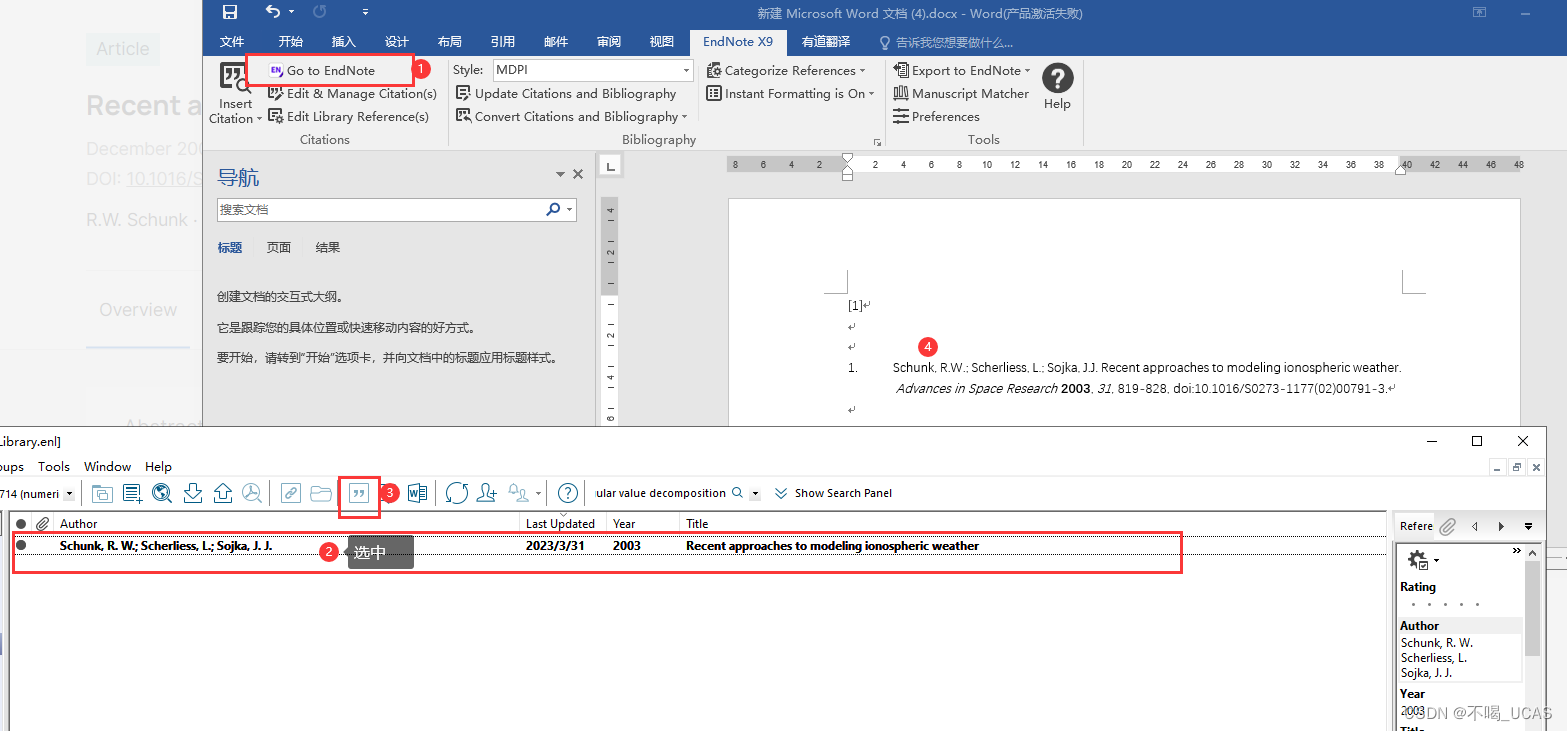Screen dimensions: 1567x731
Task: Click EndNote Open Link icon
Action: (291, 493)
